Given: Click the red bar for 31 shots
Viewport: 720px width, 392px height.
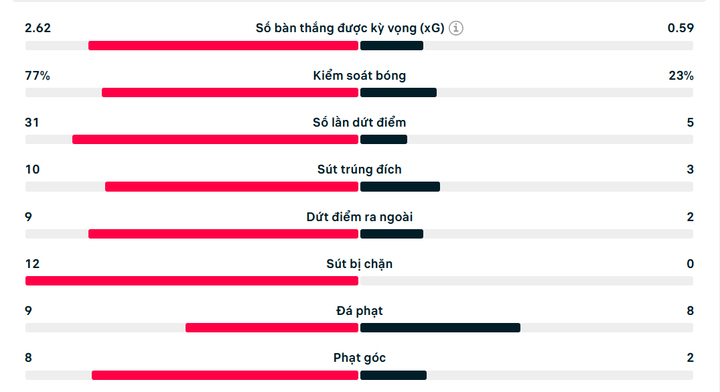Looking at the screenshot, I should click(x=215, y=140).
